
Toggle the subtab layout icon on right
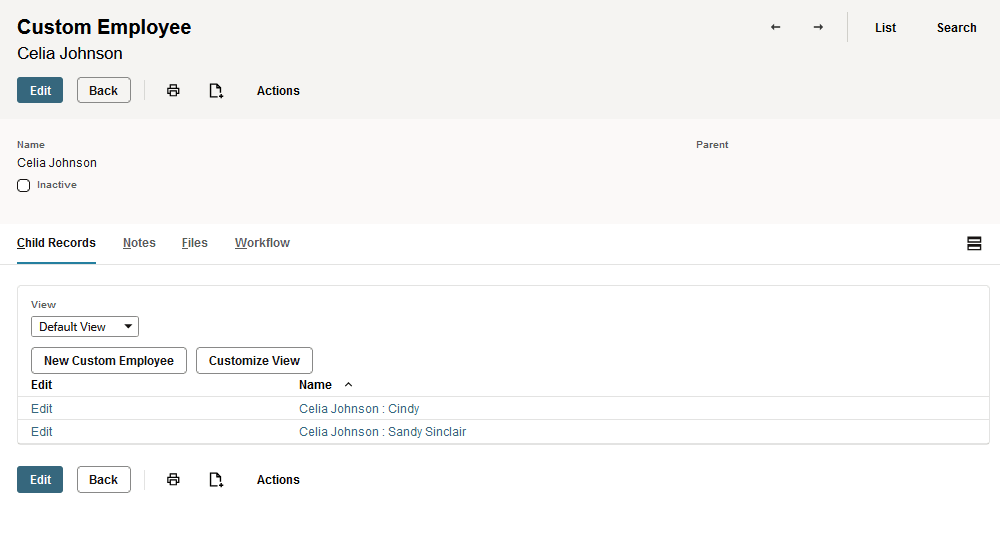click(974, 243)
